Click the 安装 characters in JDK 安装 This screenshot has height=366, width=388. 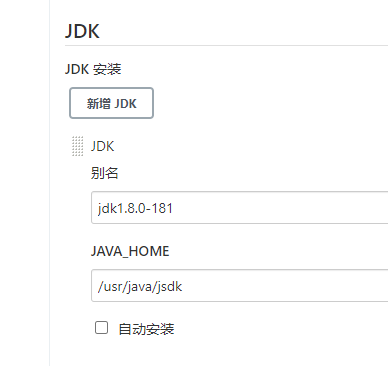(x=107, y=69)
